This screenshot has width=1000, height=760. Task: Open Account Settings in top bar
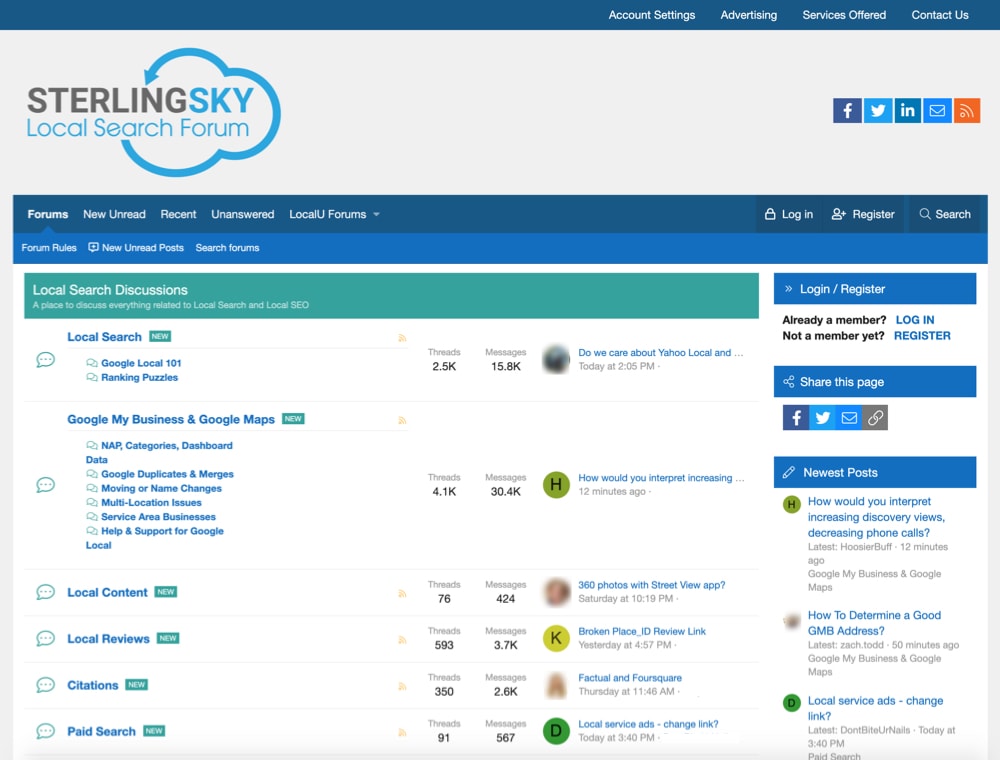(652, 15)
